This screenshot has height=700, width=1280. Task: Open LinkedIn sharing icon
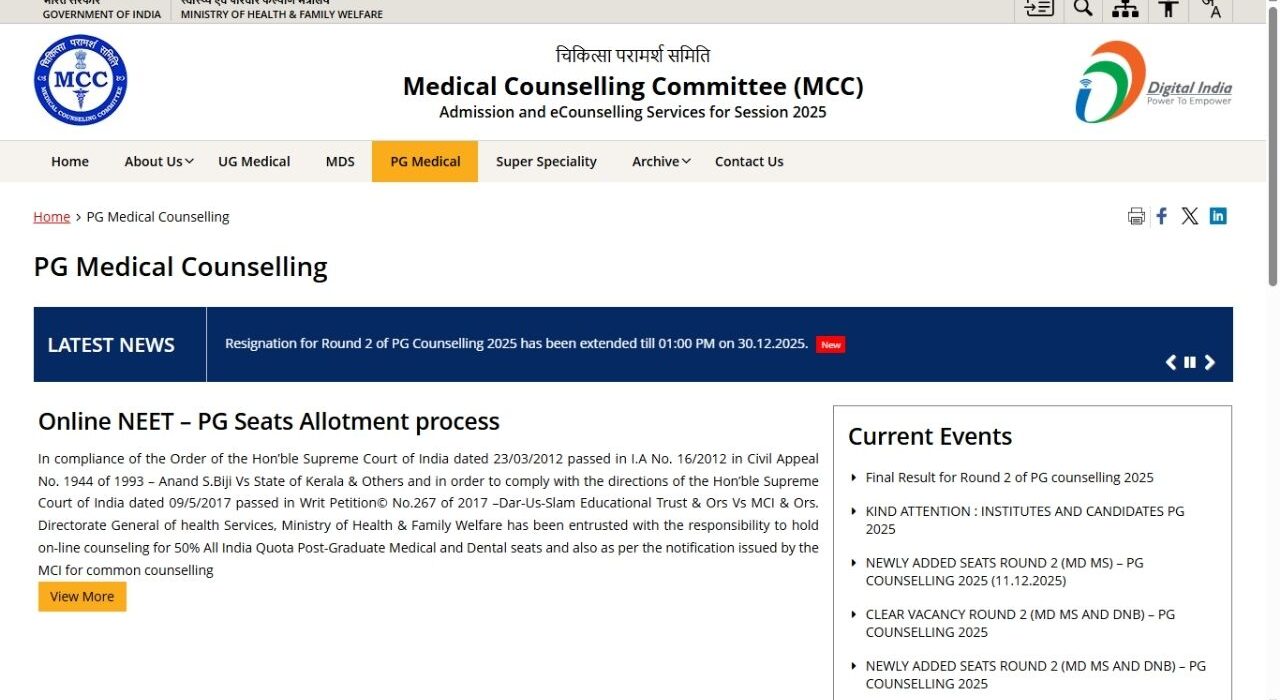[1218, 215]
